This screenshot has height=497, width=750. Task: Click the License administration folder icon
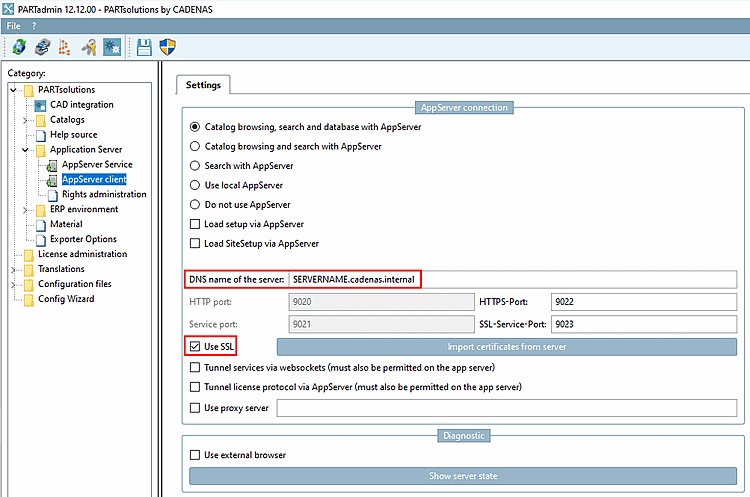click(29, 254)
